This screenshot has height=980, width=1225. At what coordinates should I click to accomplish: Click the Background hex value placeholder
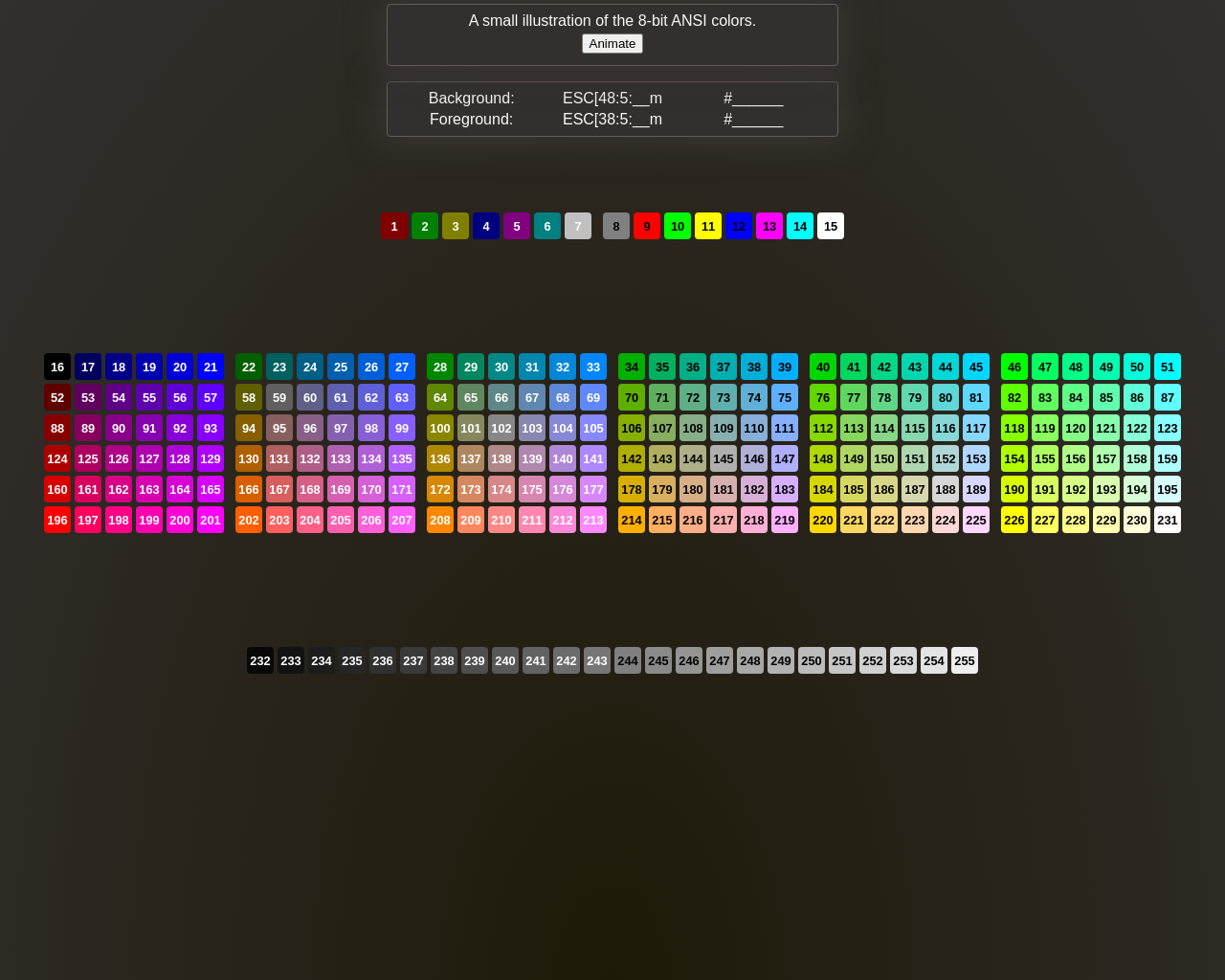click(x=753, y=99)
